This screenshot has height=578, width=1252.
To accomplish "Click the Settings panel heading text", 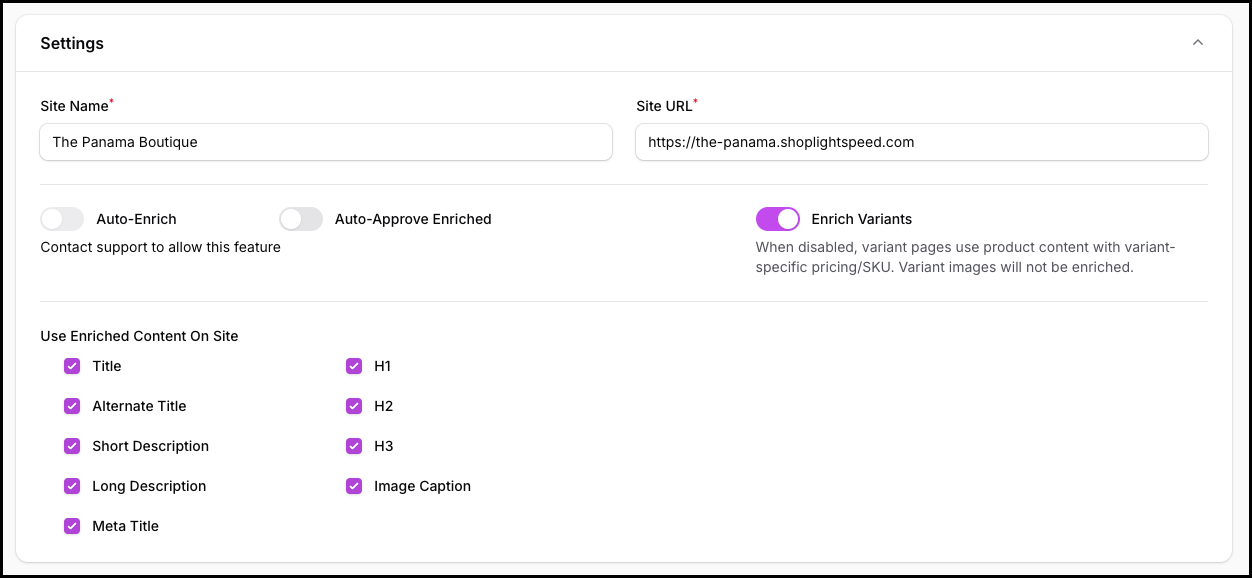I will [x=72, y=44].
